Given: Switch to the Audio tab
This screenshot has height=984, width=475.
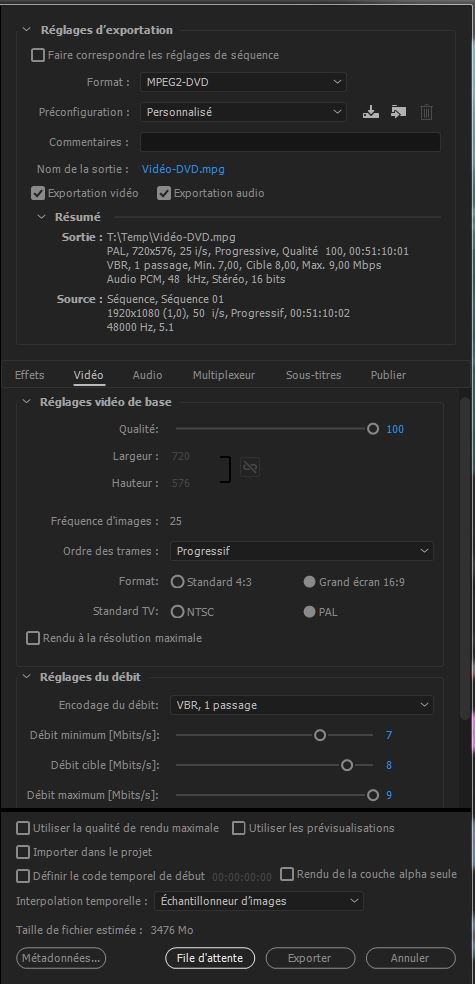Looking at the screenshot, I should [147, 375].
